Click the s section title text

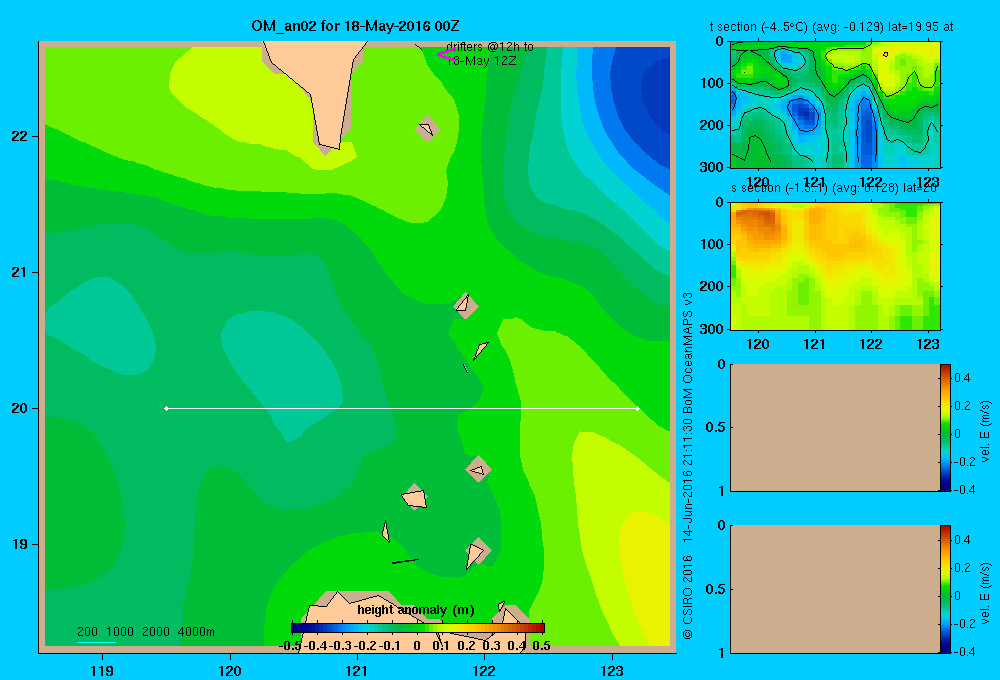tap(834, 188)
